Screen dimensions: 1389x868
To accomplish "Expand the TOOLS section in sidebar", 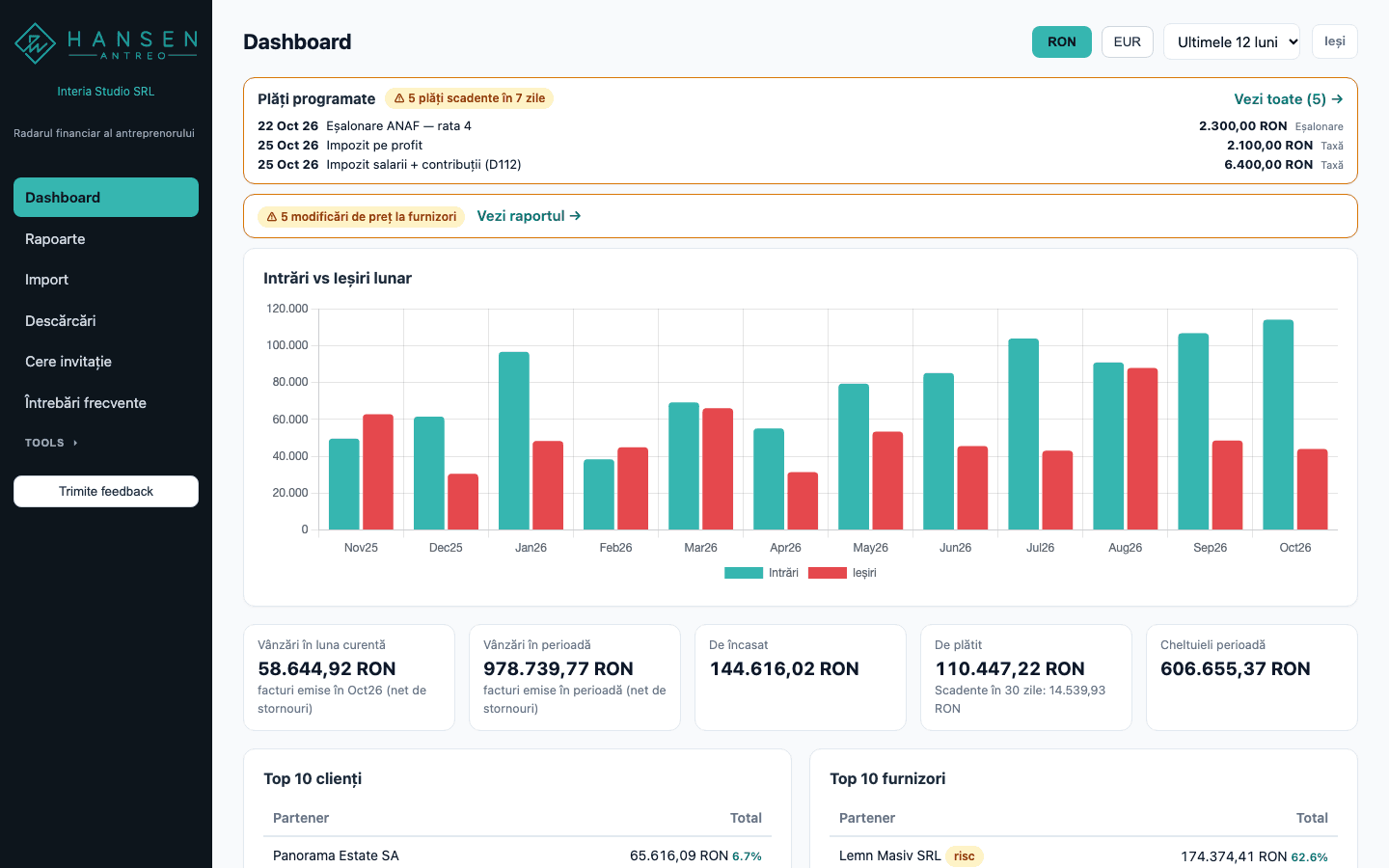I will pos(51,443).
